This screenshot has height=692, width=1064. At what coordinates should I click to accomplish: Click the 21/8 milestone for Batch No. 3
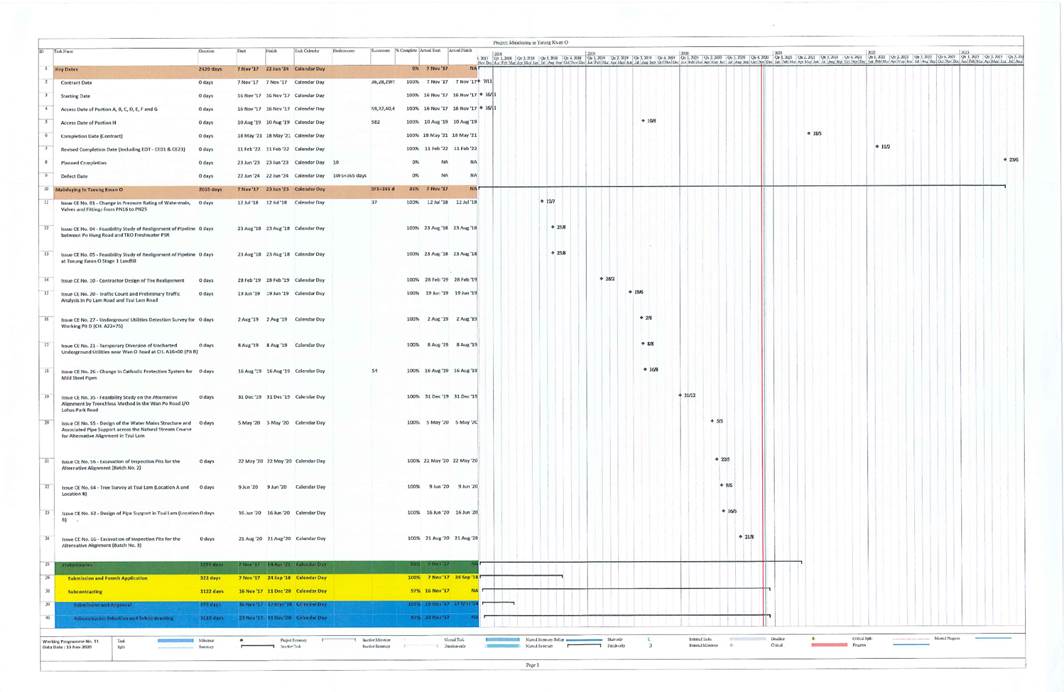click(740, 537)
